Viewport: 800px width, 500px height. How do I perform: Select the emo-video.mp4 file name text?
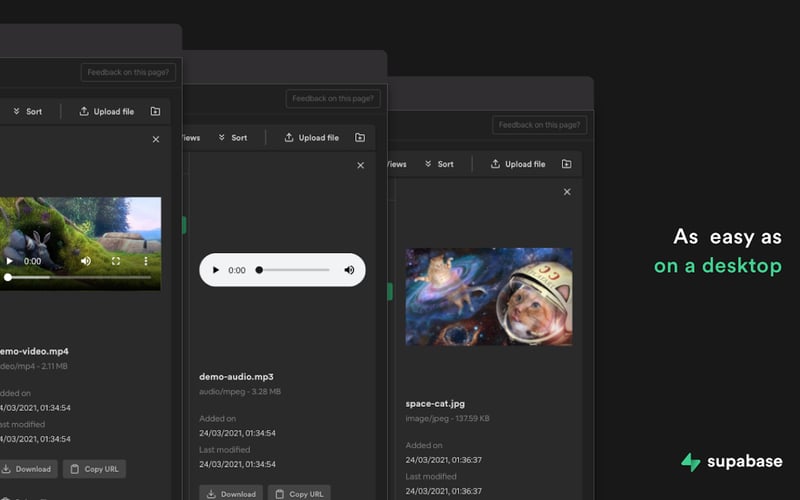click(x=34, y=351)
